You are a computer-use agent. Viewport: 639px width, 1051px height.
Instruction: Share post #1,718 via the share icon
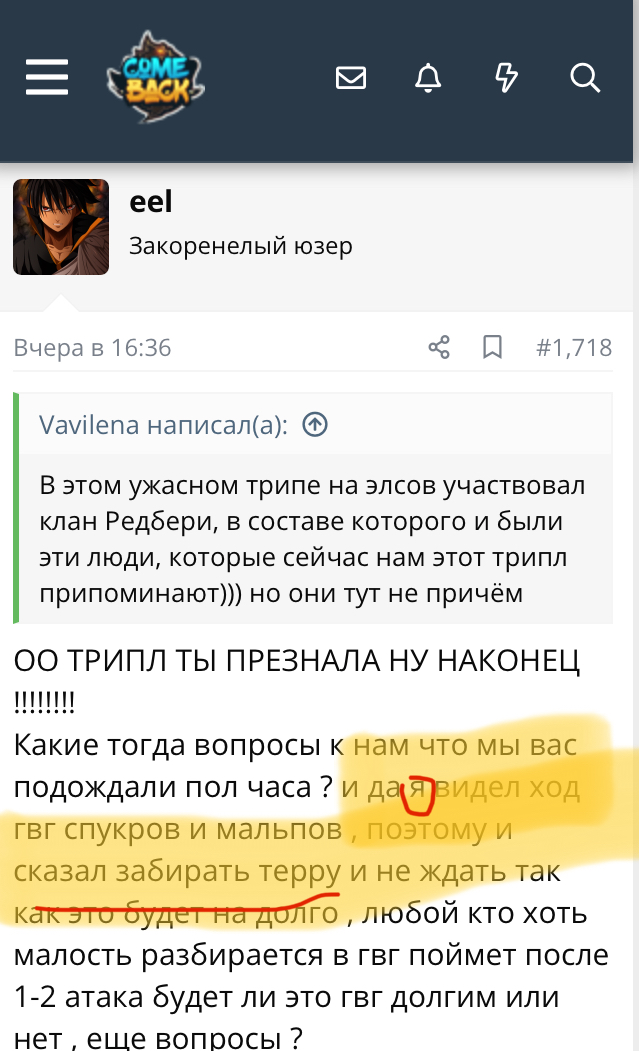(439, 347)
